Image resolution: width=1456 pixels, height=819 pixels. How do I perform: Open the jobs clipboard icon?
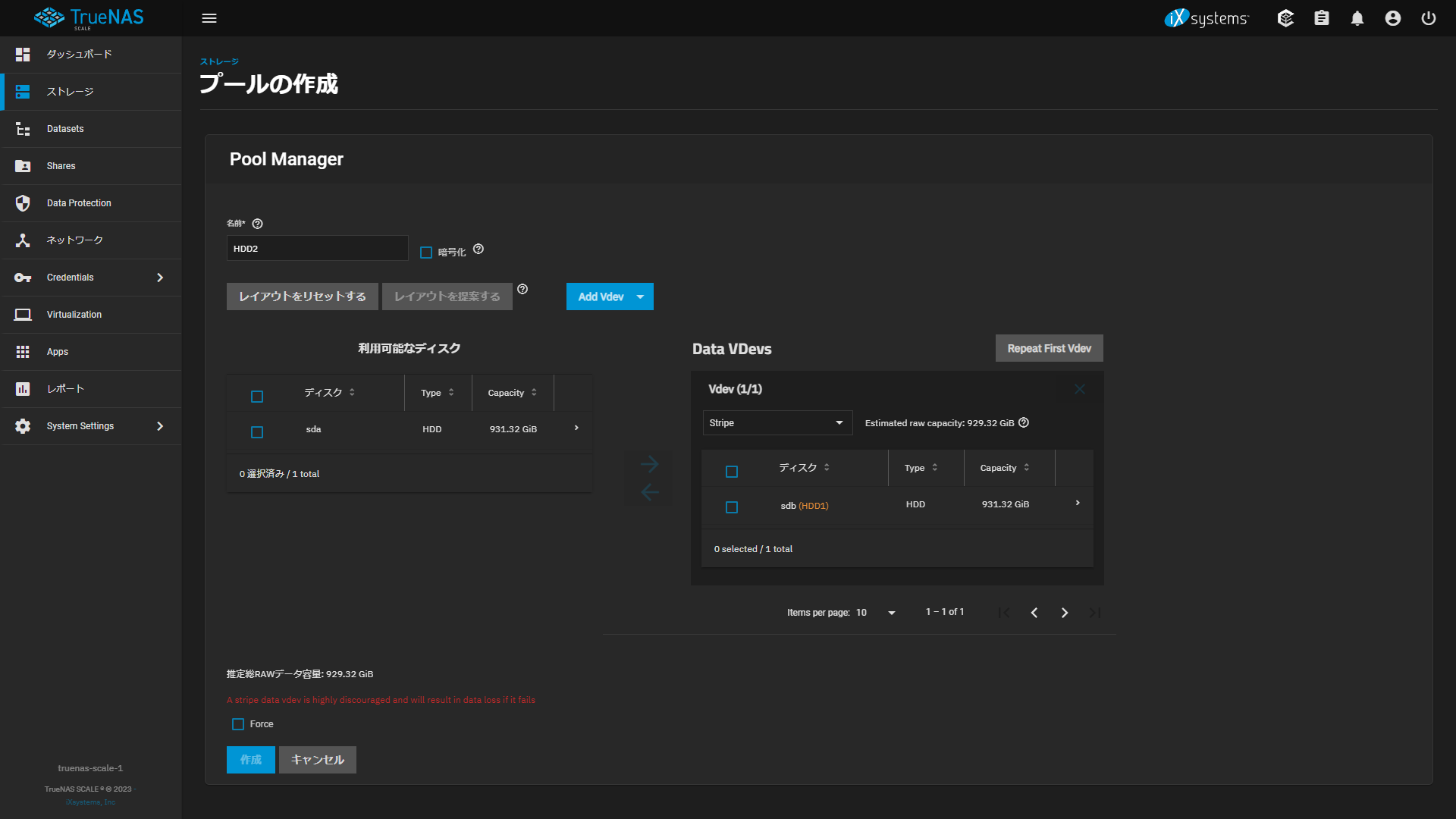[1322, 18]
